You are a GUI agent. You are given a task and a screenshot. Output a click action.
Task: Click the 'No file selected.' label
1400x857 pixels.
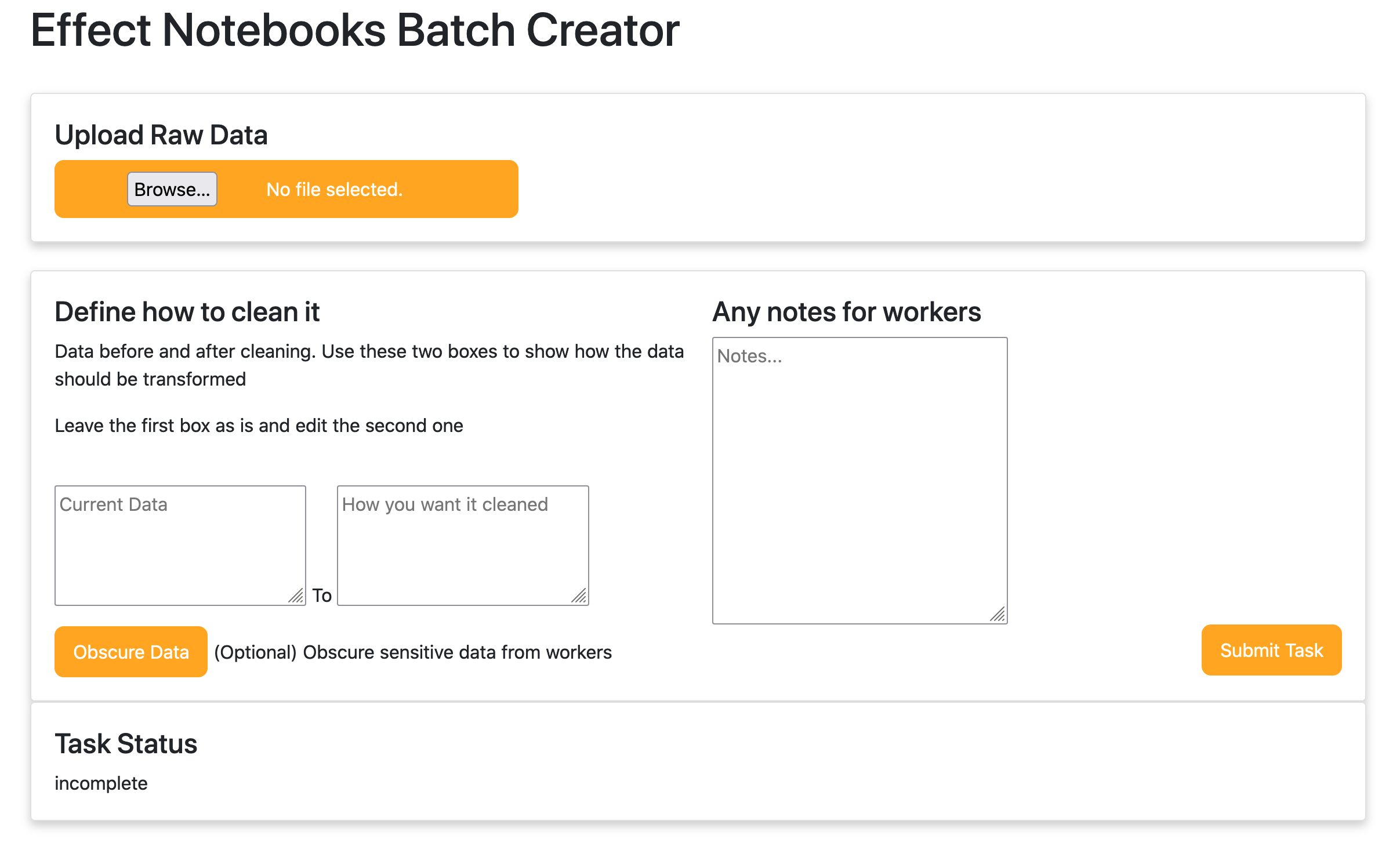[334, 190]
